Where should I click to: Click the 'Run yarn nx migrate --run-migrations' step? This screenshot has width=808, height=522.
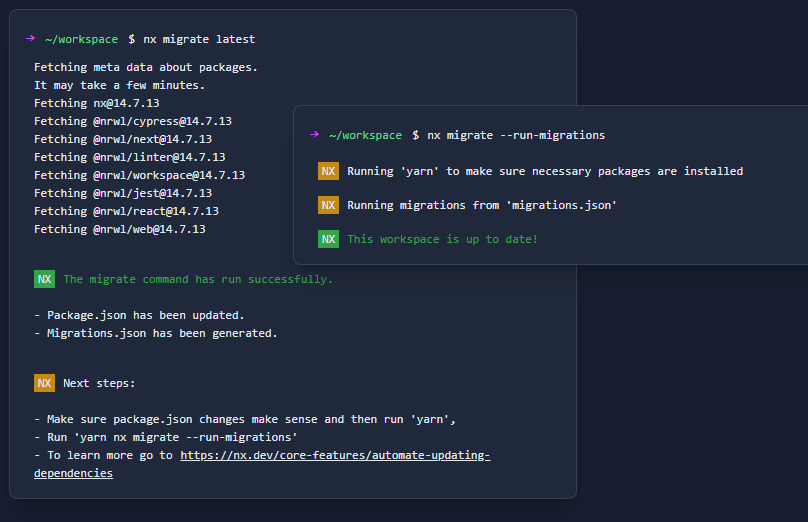click(x=165, y=437)
